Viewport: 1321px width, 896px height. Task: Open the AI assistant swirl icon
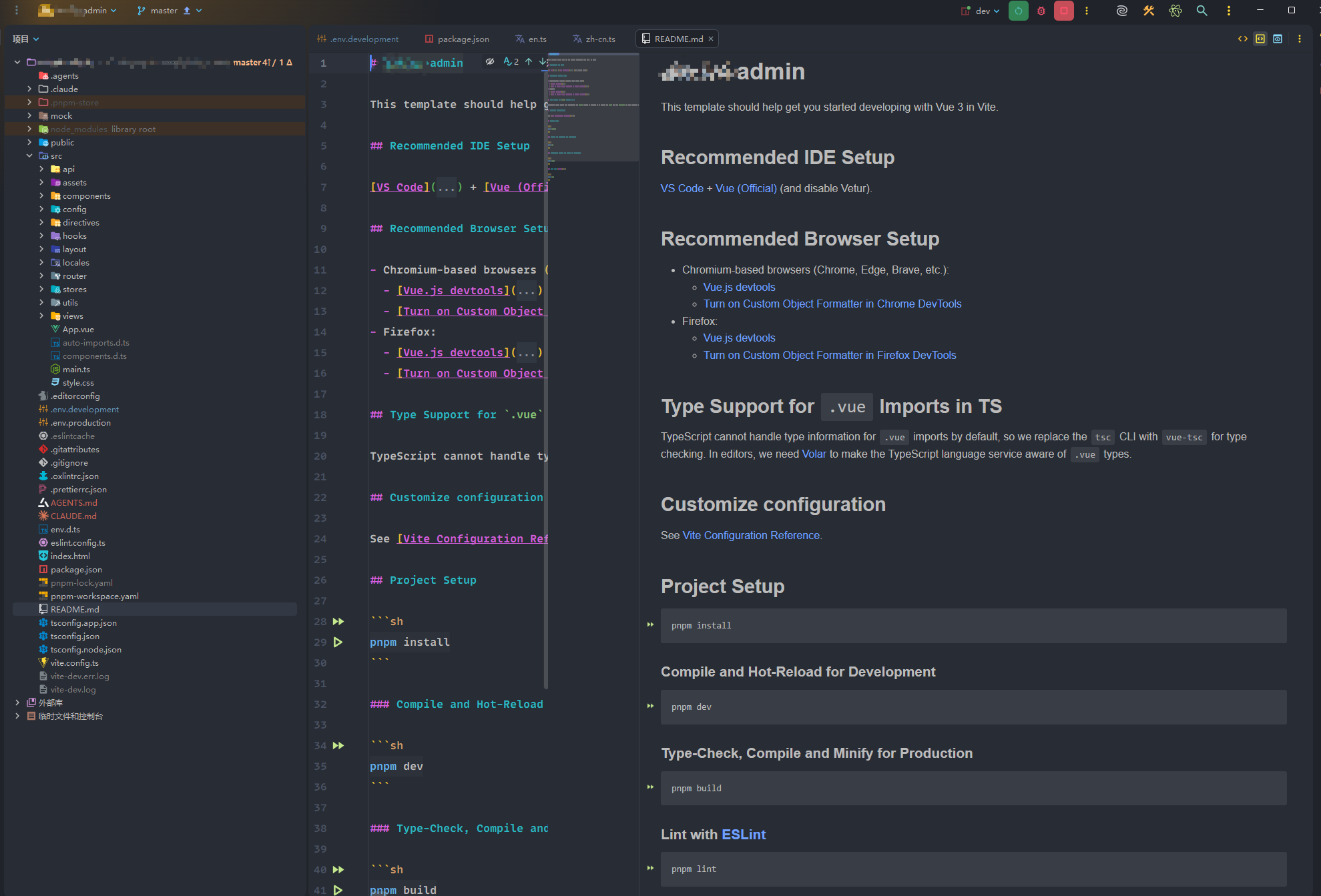point(1122,11)
